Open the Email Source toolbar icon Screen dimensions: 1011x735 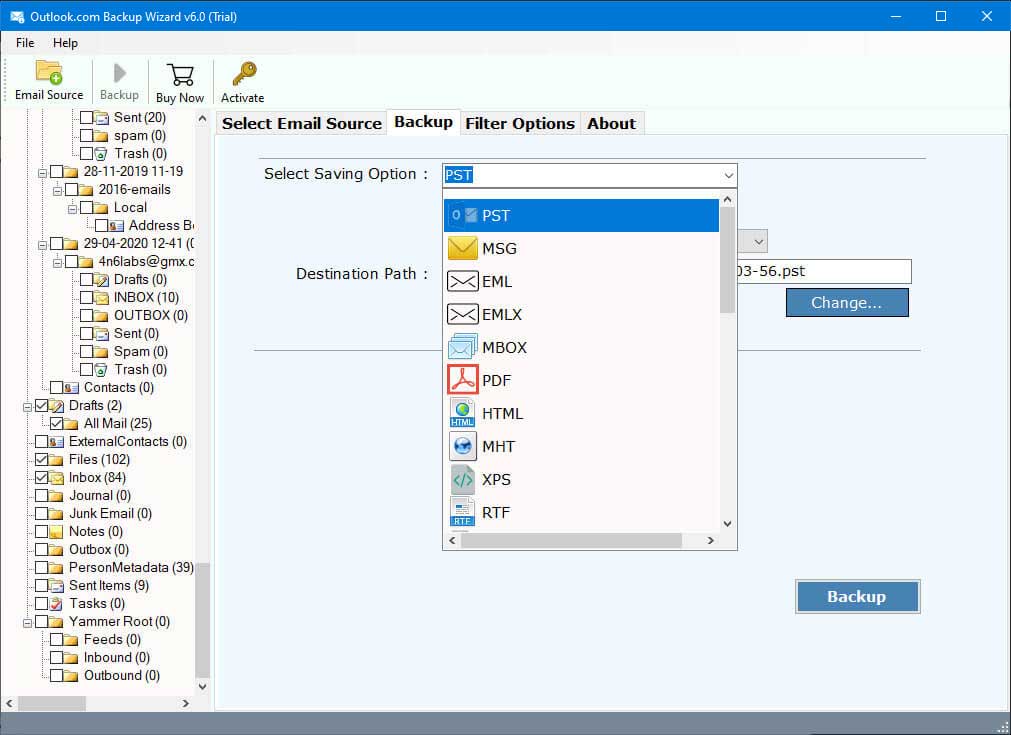pos(49,73)
